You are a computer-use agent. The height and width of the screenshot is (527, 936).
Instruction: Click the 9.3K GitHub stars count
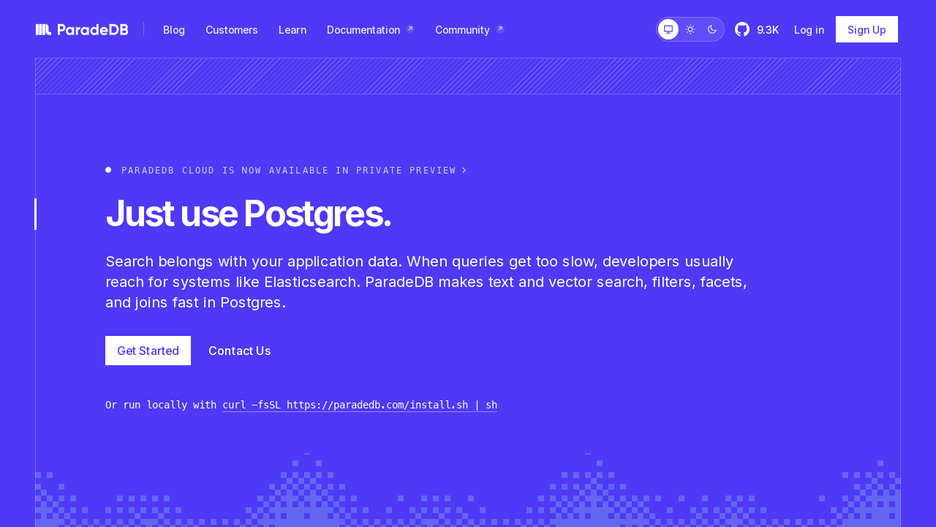pos(768,30)
